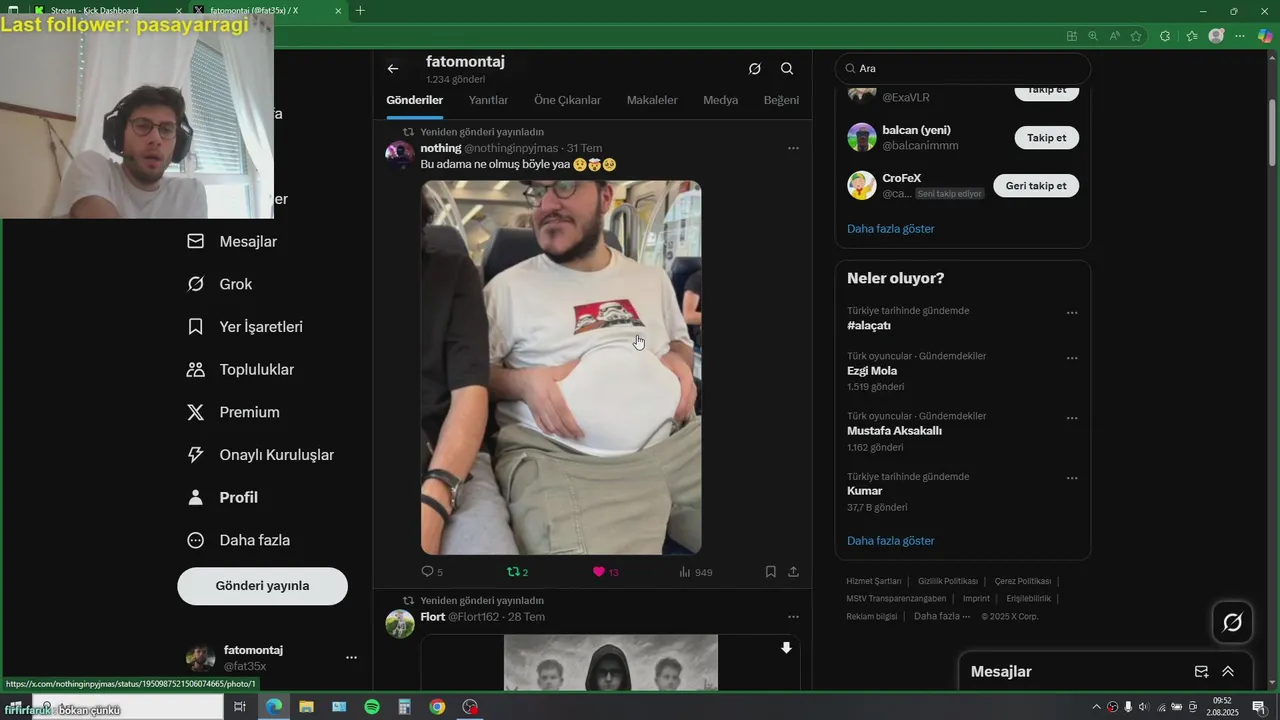This screenshot has width=1280, height=720.
Task: Show more trends under Neler oluyor
Action: [890, 541]
